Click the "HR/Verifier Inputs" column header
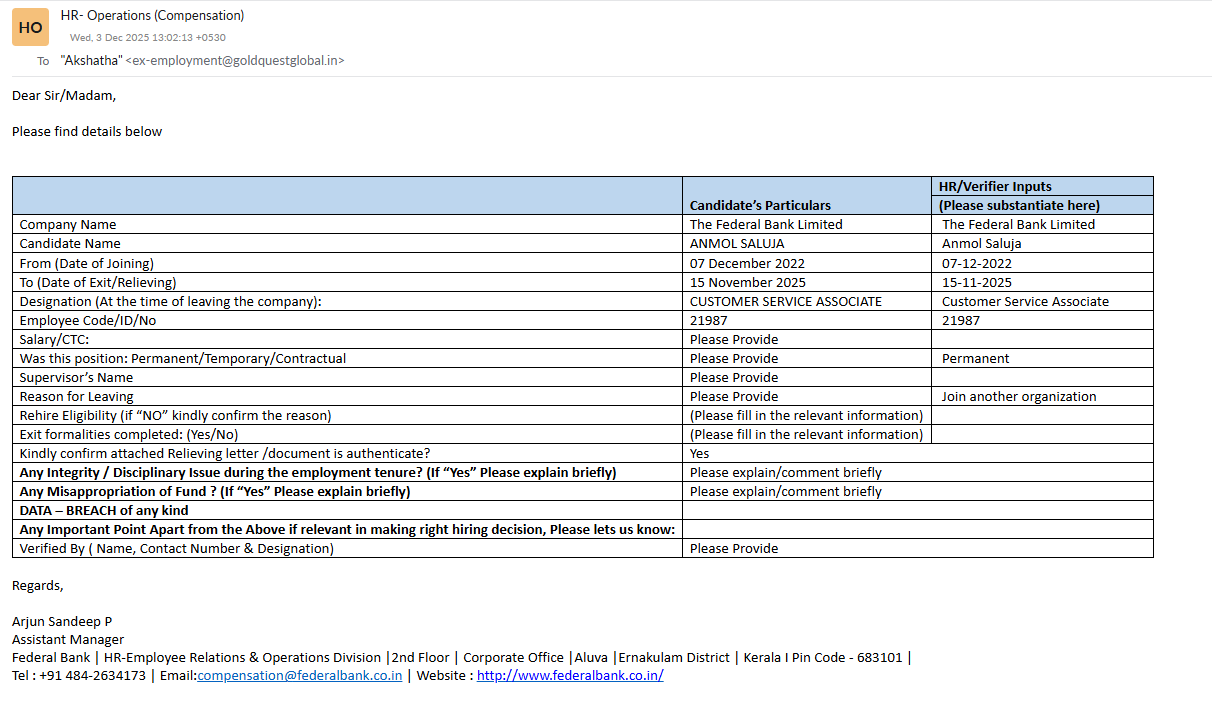 (x=995, y=186)
